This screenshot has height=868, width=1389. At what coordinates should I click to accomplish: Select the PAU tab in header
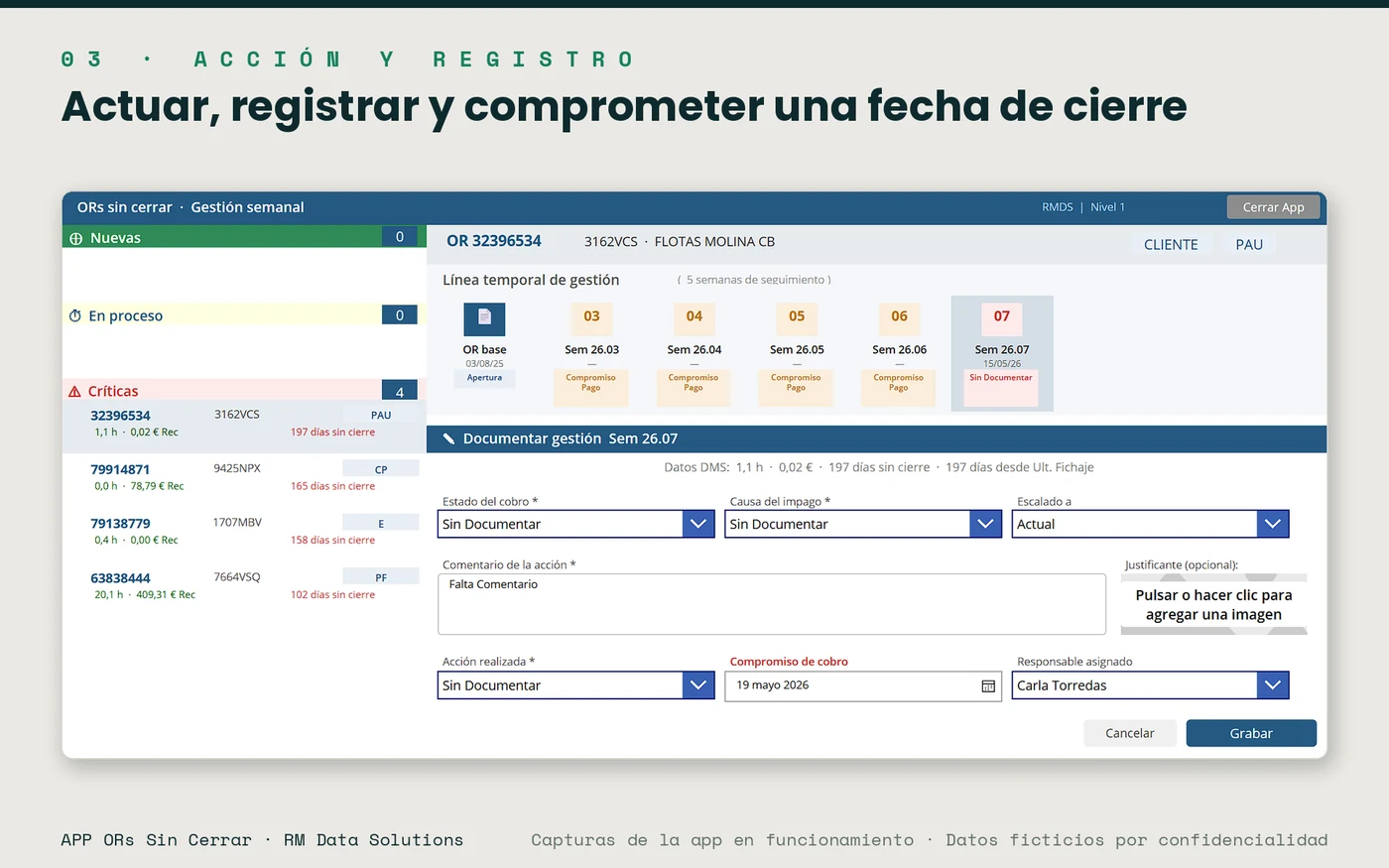pyautogui.click(x=1249, y=244)
